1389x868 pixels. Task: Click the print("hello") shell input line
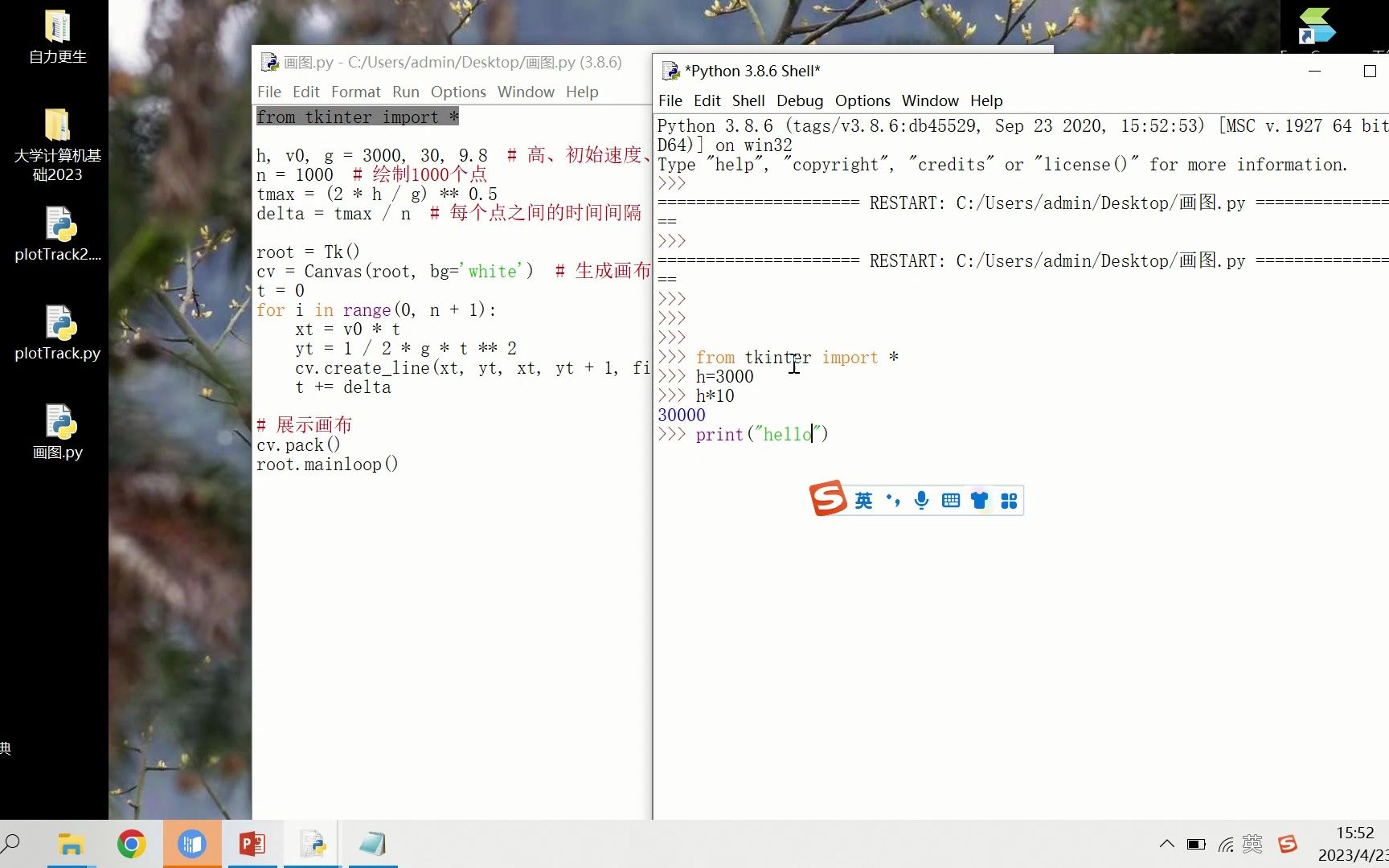pos(762,435)
